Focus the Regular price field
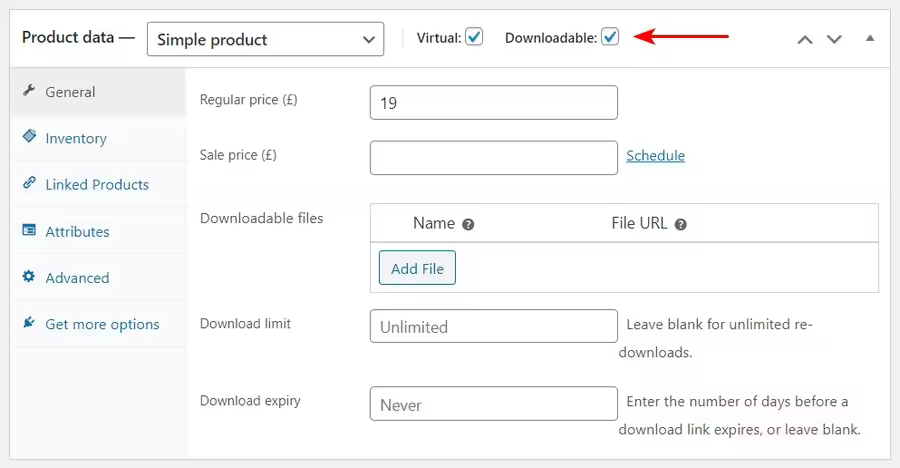Viewport: 900px width, 468px height. (x=494, y=103)
